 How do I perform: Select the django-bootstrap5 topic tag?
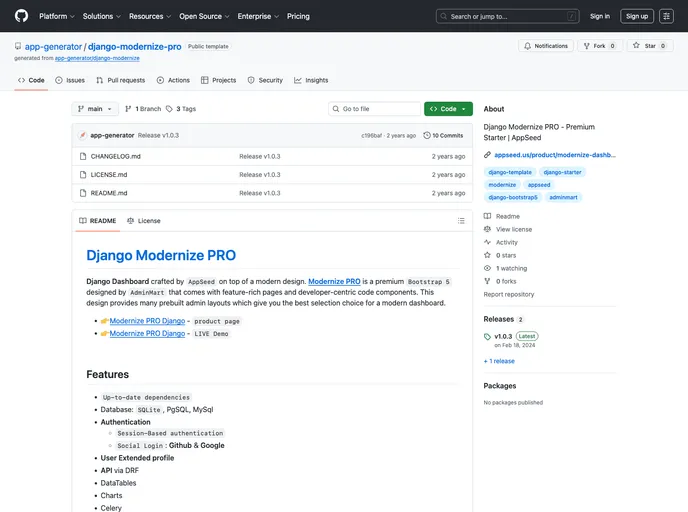click(512, 197)
